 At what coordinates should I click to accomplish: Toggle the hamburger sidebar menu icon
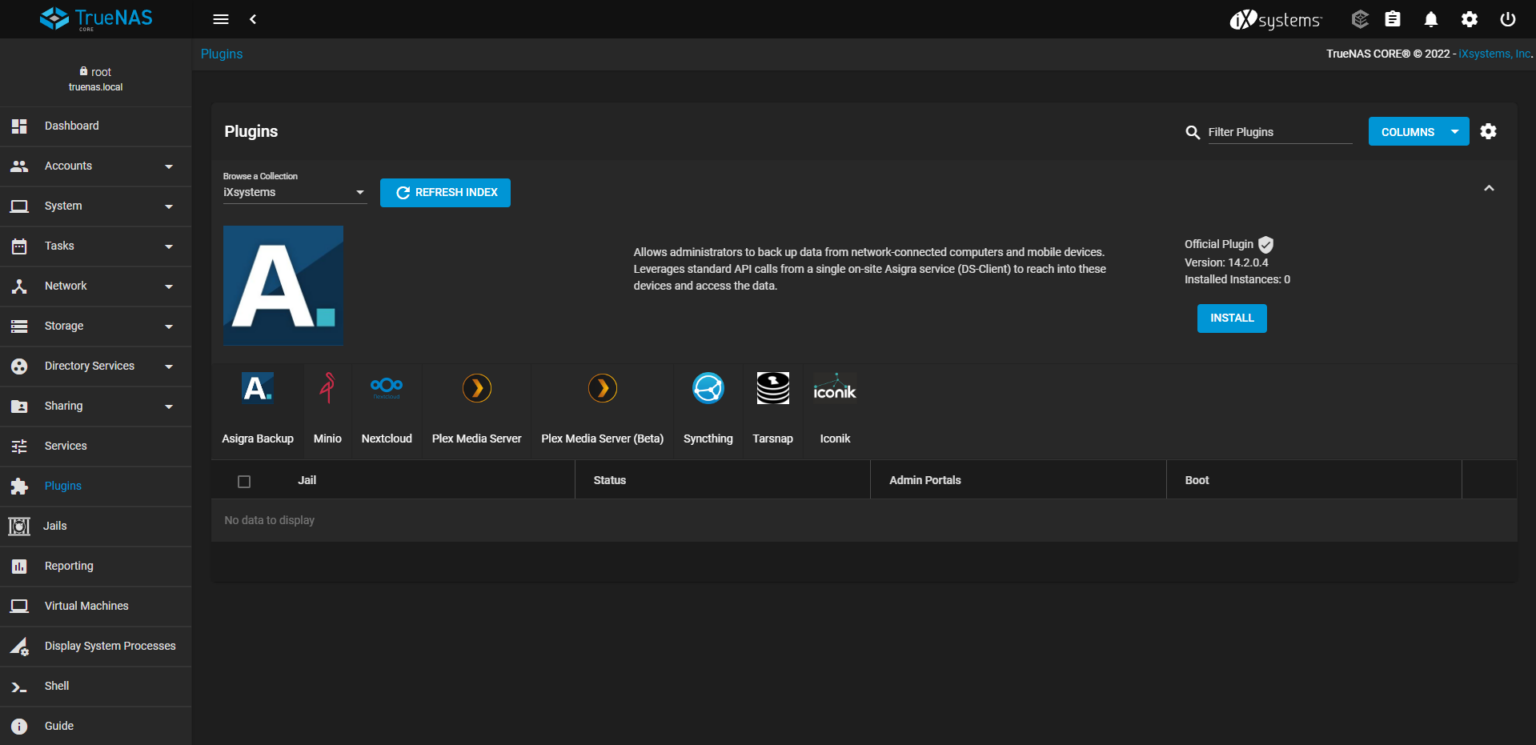(221, 19)
